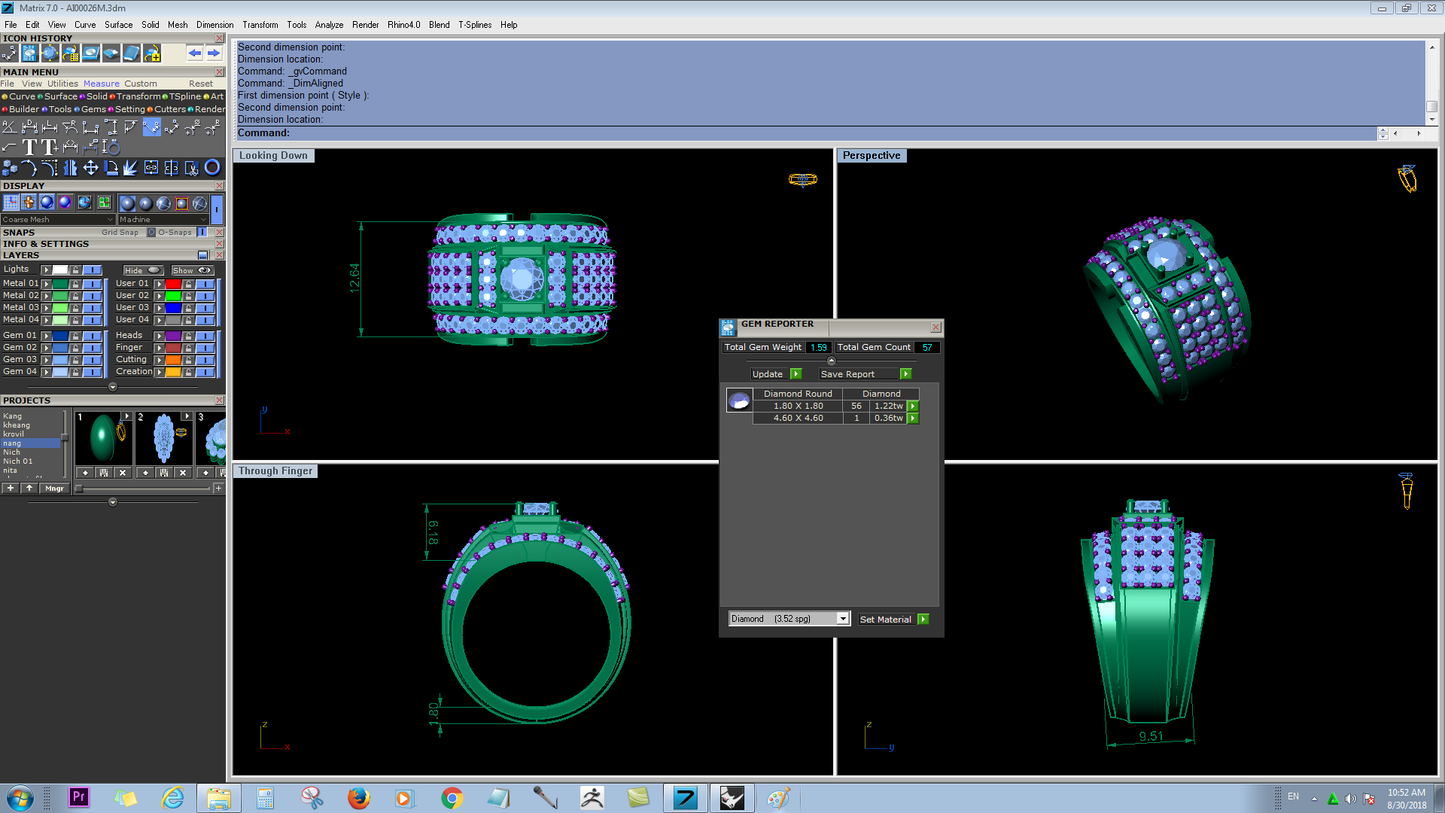Toggle visibility of Heads layer

tap(205, 335)
